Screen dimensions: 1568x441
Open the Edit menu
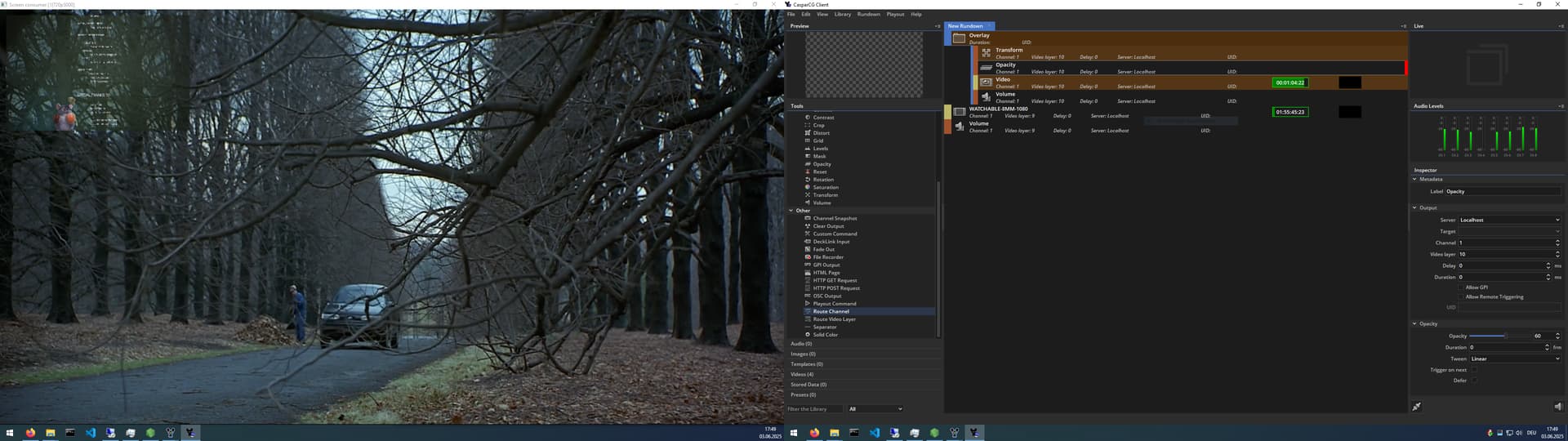click(806, 14)
